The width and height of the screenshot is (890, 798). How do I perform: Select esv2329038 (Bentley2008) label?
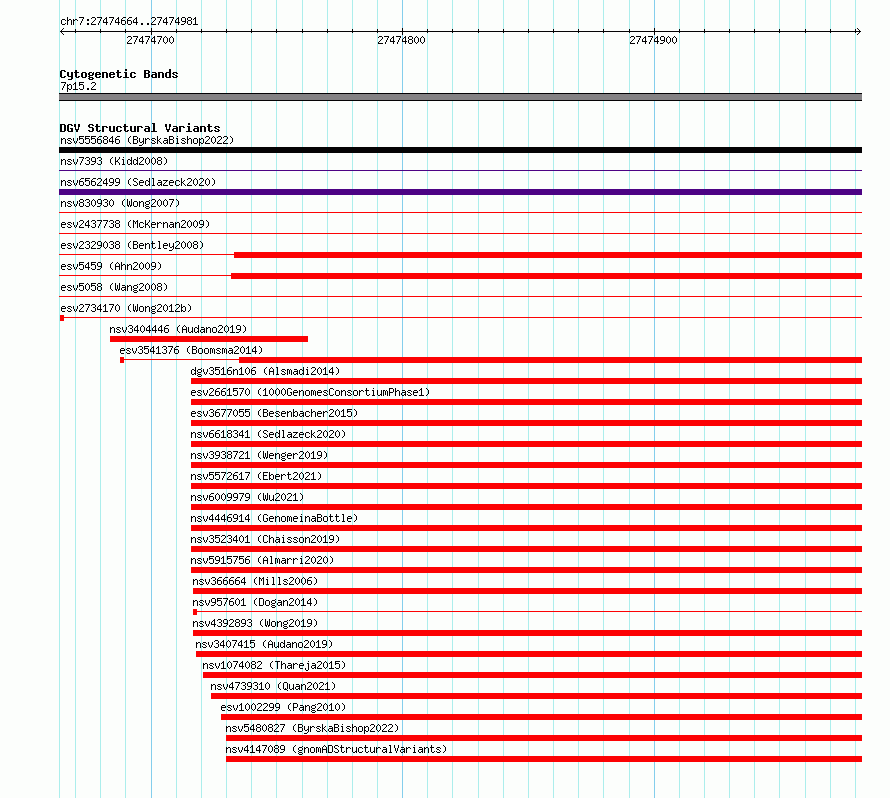coord(132,245)
